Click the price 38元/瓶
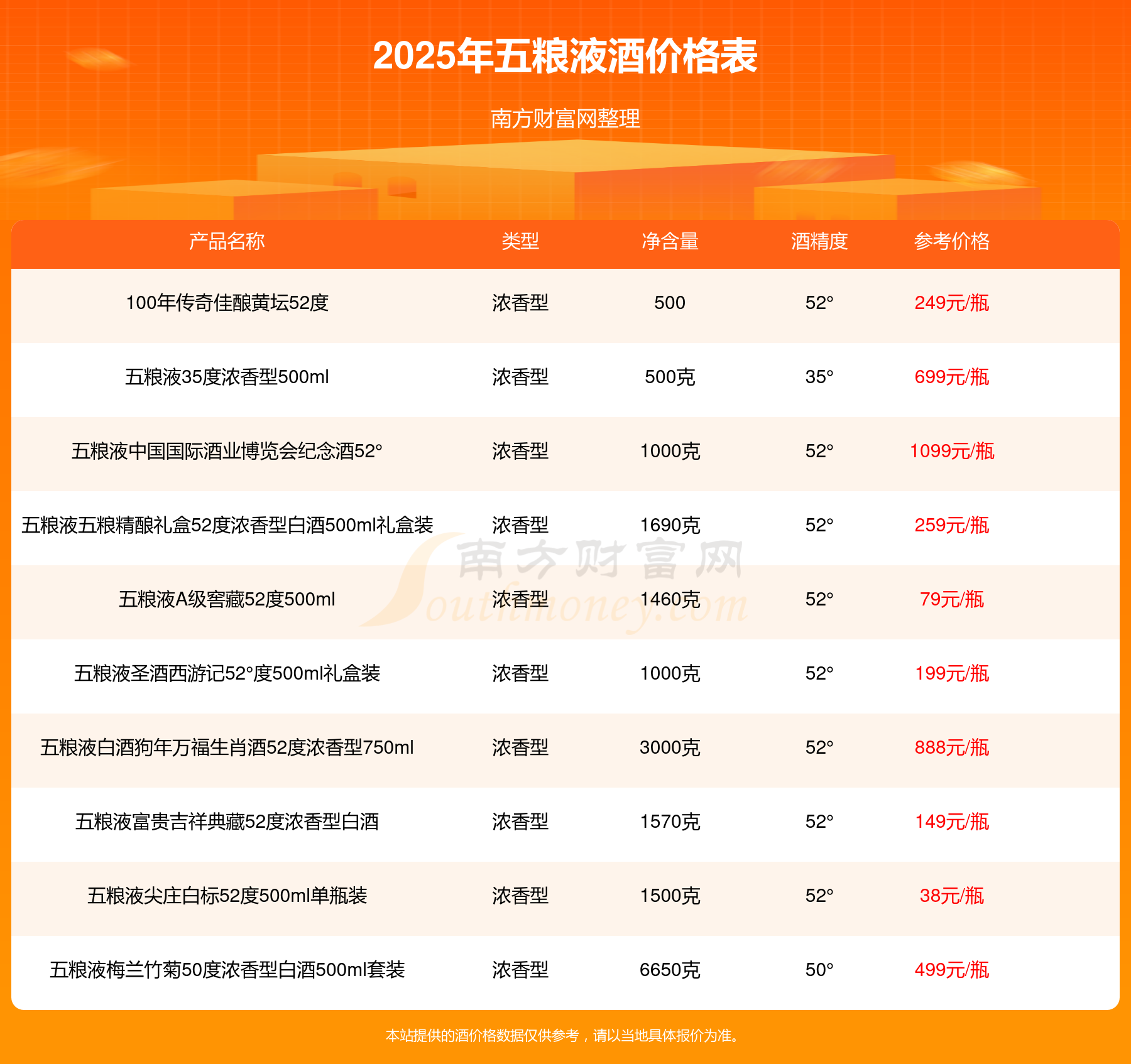1131x1064 pixels. [952, 896]
